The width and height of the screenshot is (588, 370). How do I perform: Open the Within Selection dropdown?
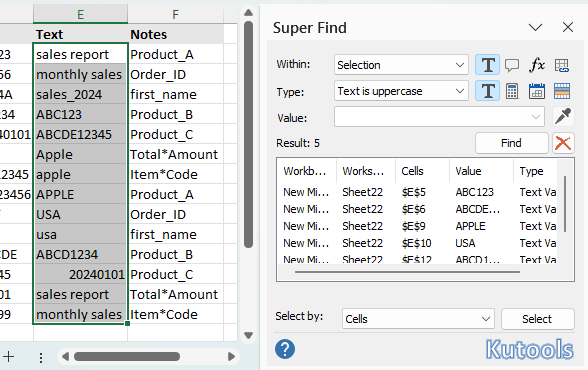pos(401,65)
